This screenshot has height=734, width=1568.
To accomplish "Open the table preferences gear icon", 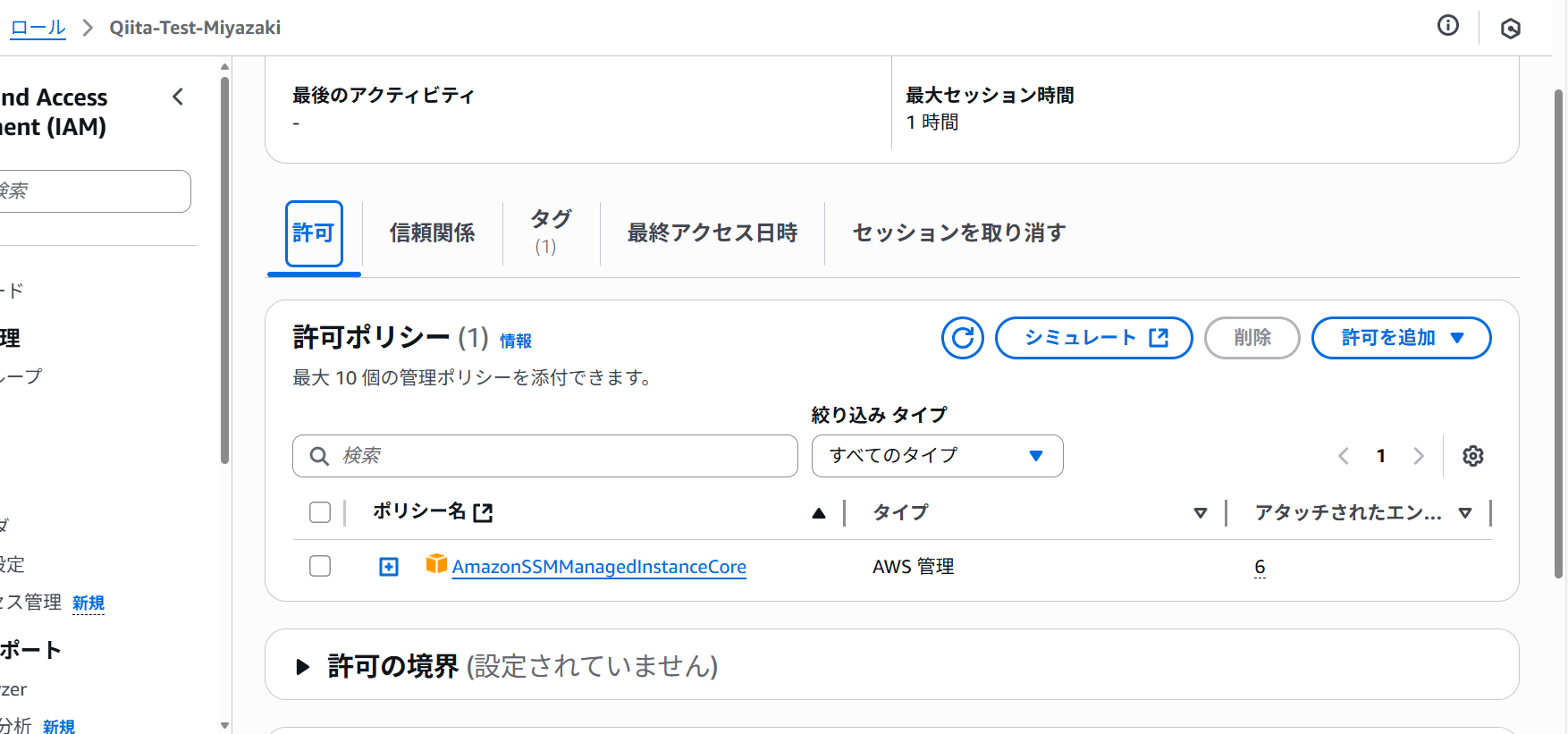I will 1473,456.
